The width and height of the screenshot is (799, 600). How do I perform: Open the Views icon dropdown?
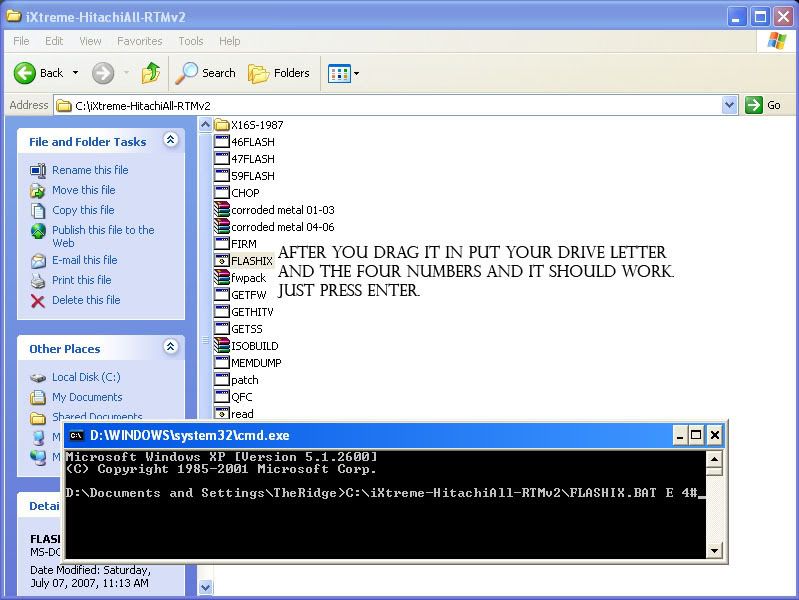coord(343,73)
